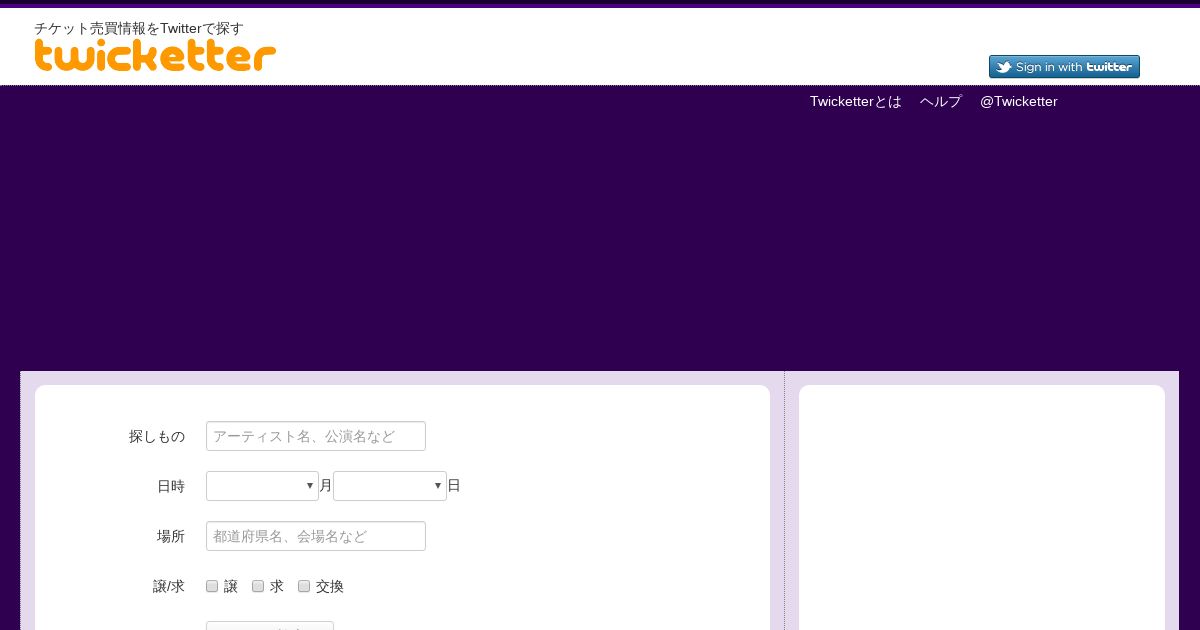Check the 求 checkbox
The image size is (1200, 630).
point(258,586)
